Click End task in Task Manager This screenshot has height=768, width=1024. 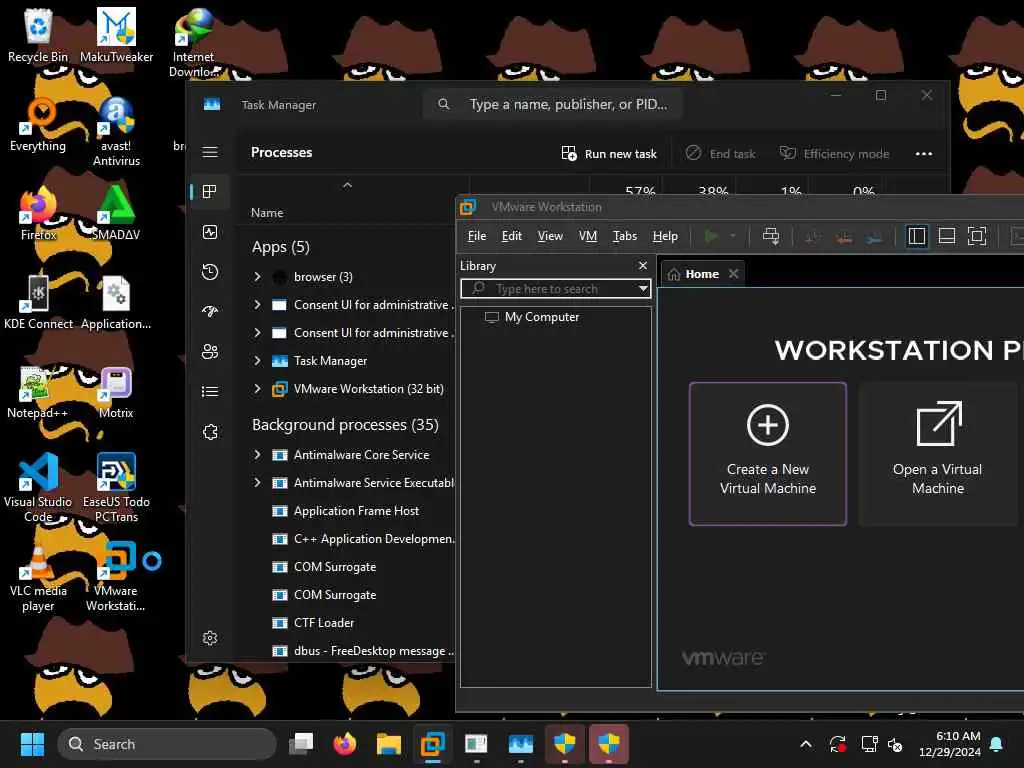pyautogui.click(x=720, y=153)
